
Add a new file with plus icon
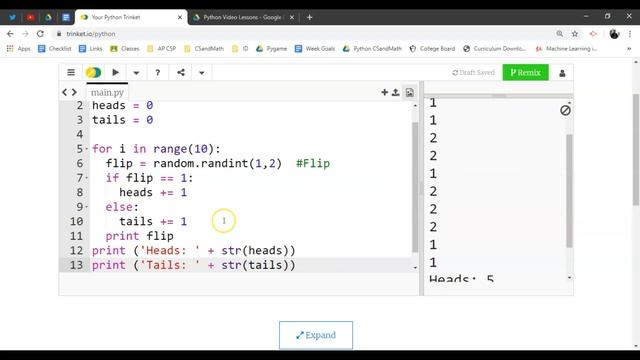pyautogui.click(x=384, y=93)
